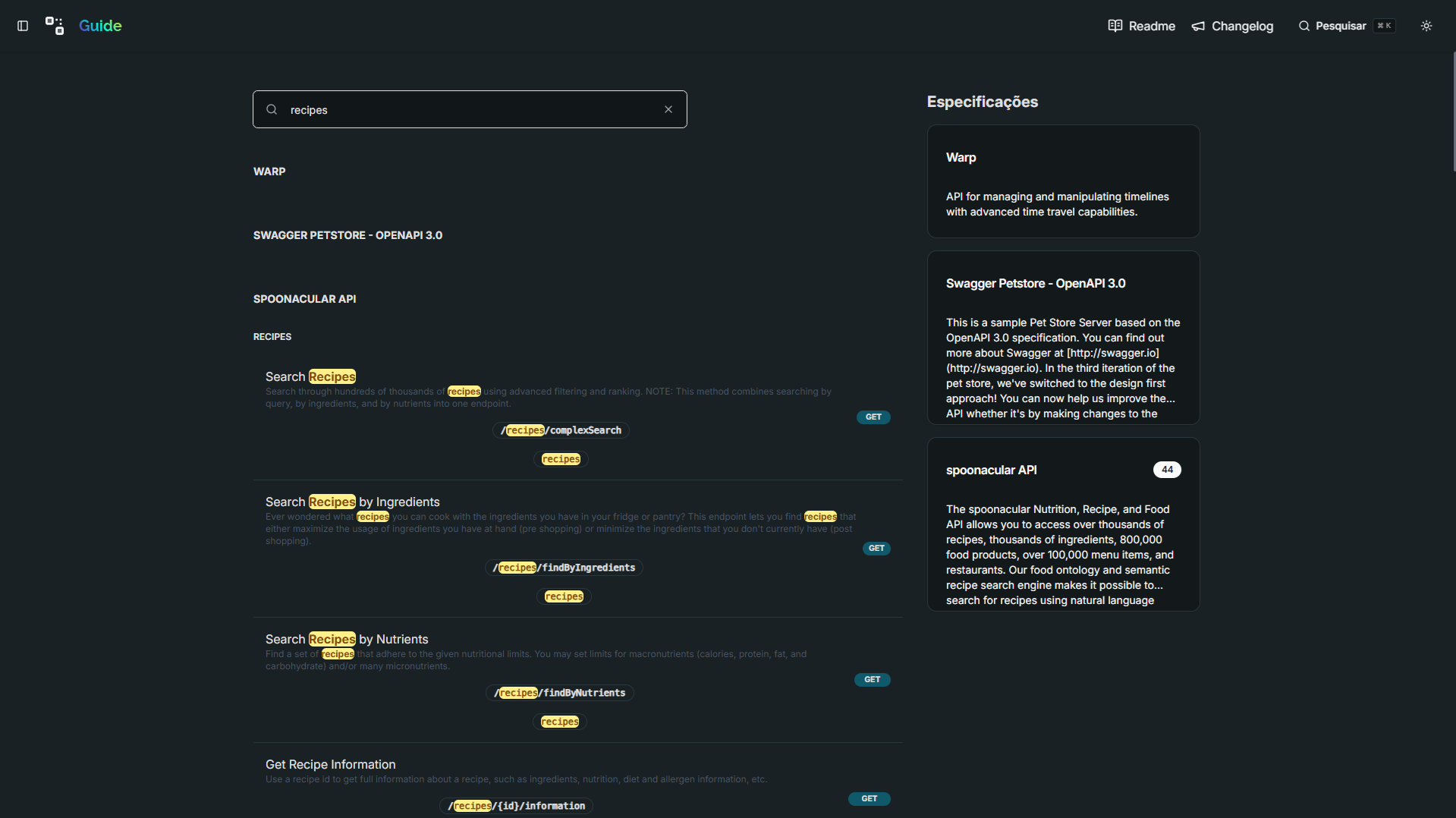This screenshot has height=818, width=1456.
Task: Click GET badge for Search Recipes
Action: [x=873, y=417]
